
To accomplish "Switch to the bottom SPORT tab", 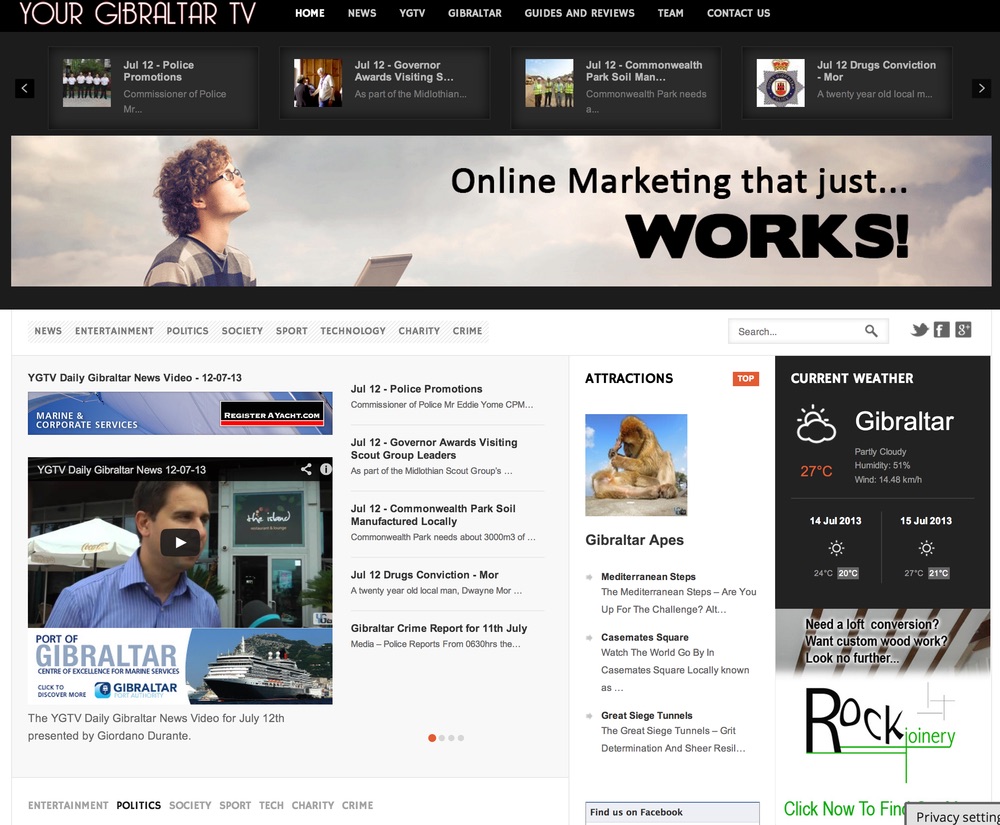I will tap(235, 805).
